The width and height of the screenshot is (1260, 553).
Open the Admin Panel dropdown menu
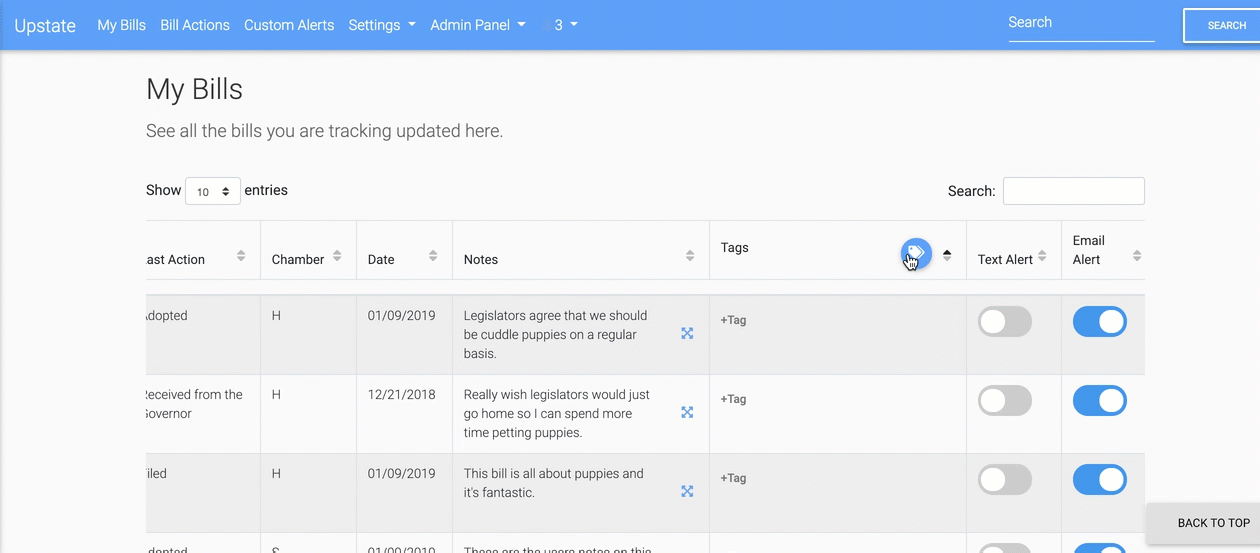coord(478,25)
